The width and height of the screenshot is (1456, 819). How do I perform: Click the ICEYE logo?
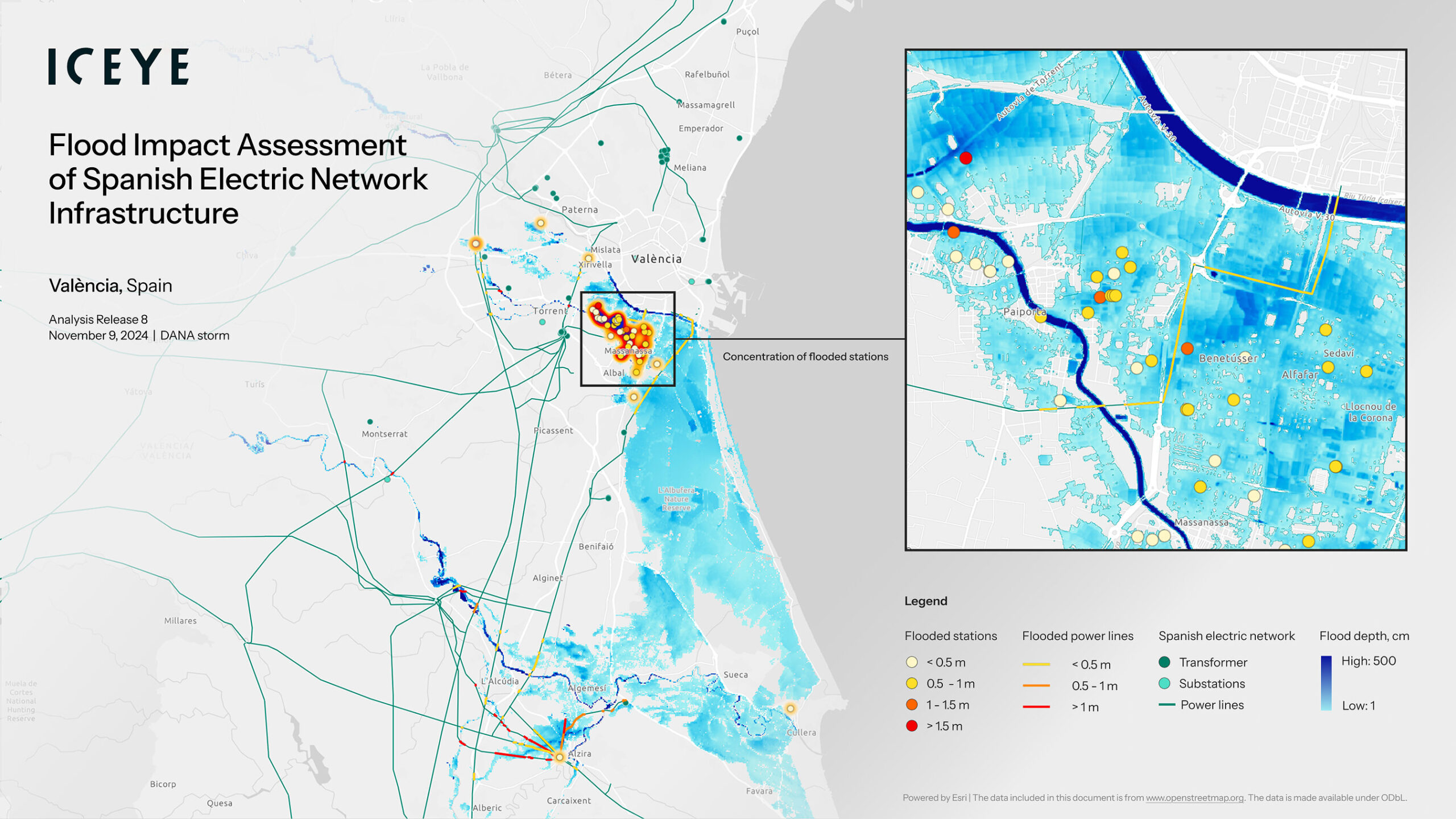pos(118,67)
